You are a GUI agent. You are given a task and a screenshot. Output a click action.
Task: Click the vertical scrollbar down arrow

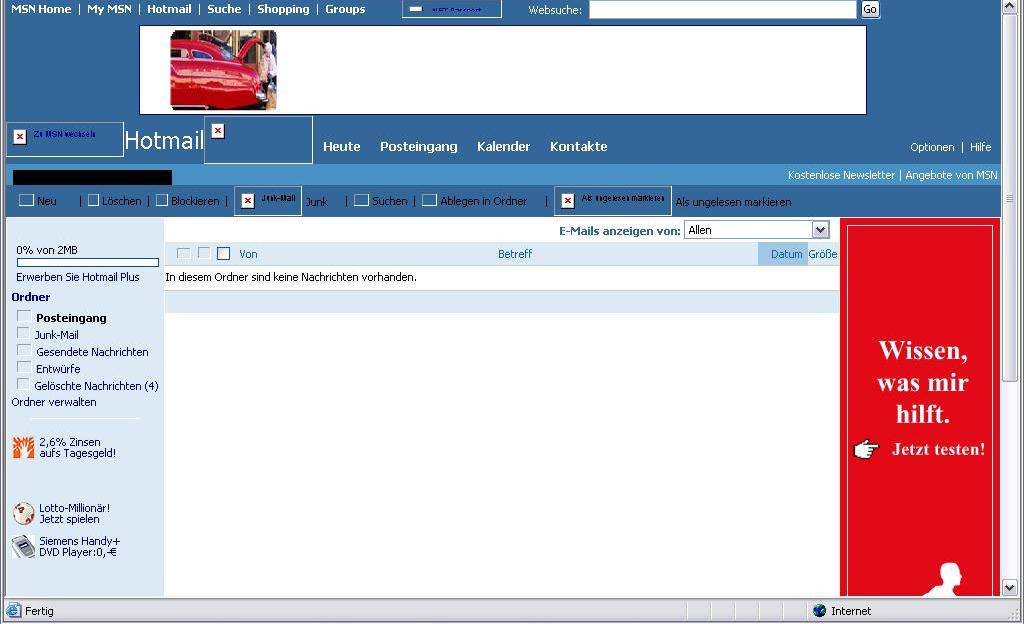pos(1010,587)
